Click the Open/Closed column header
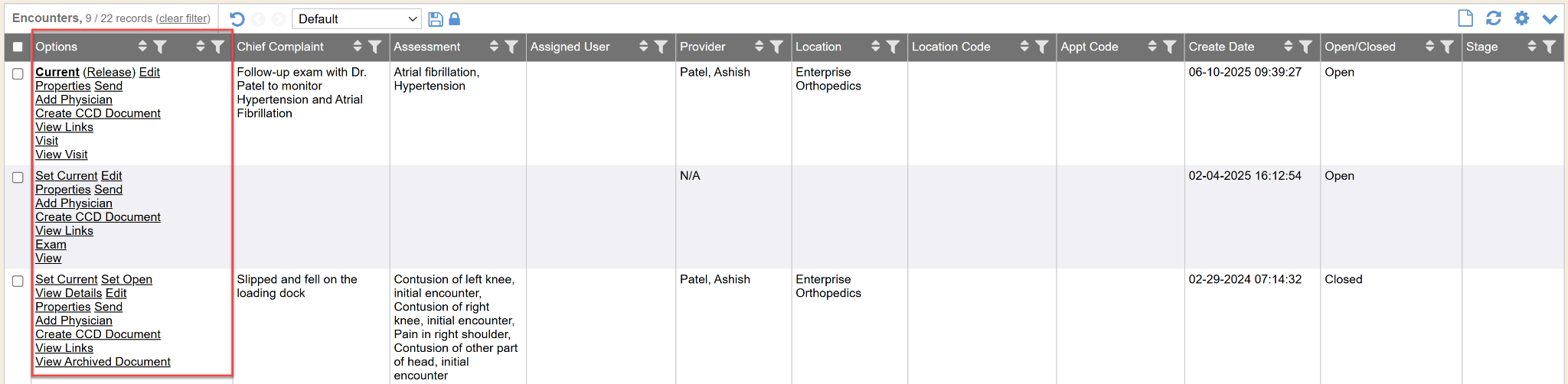Screen dimensions: 1568x384 [x=1360, y=47]
